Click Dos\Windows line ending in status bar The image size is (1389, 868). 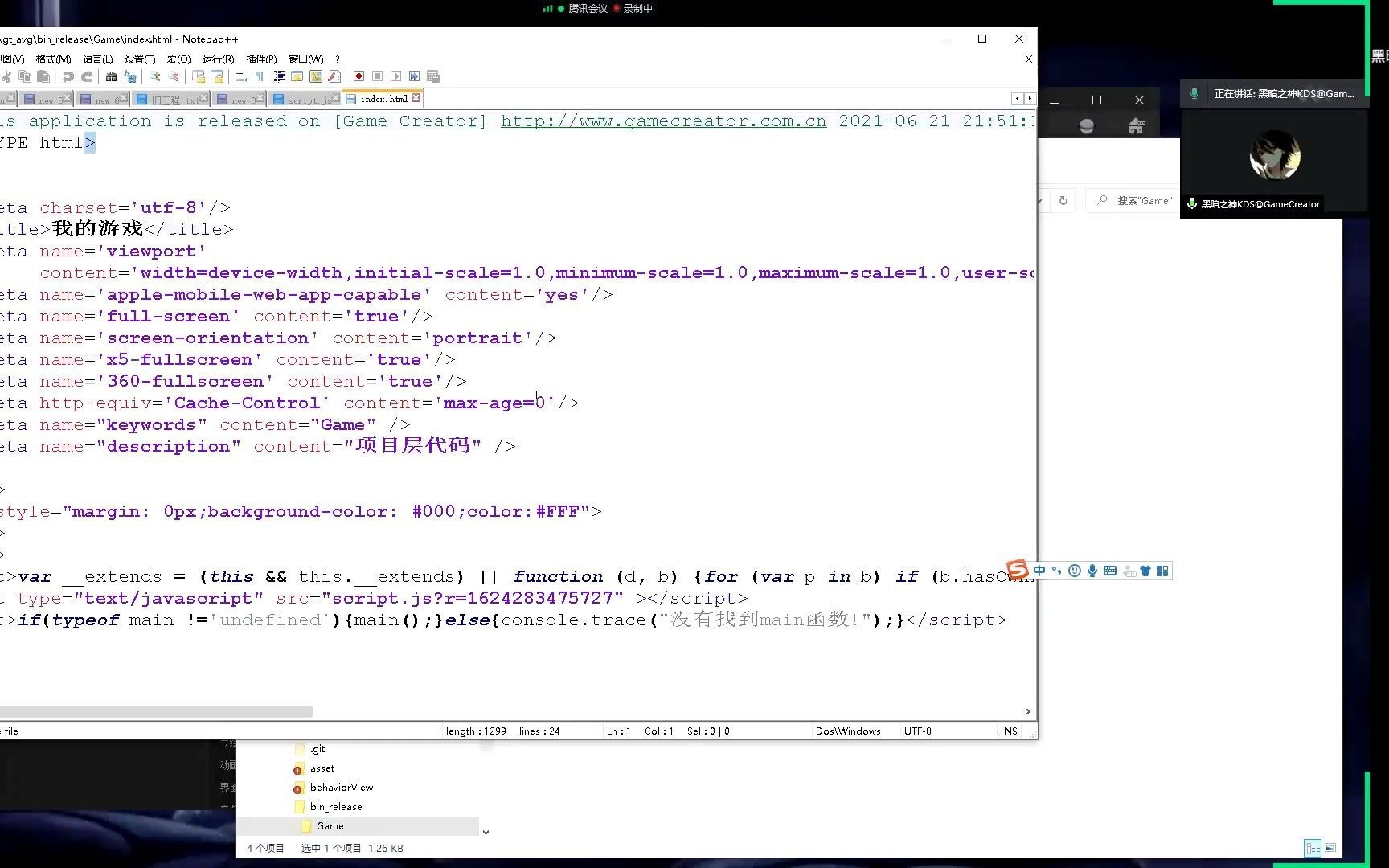848,731
